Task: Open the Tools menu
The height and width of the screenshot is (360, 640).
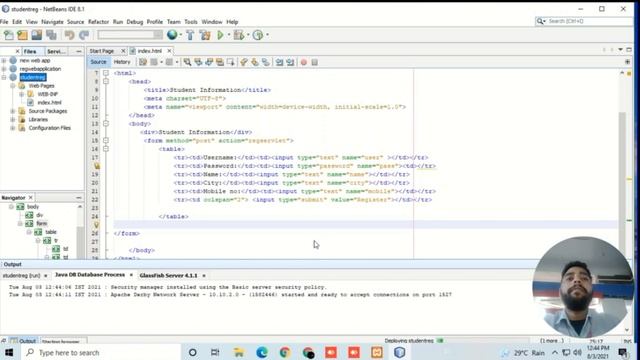Action: point(191,22)
